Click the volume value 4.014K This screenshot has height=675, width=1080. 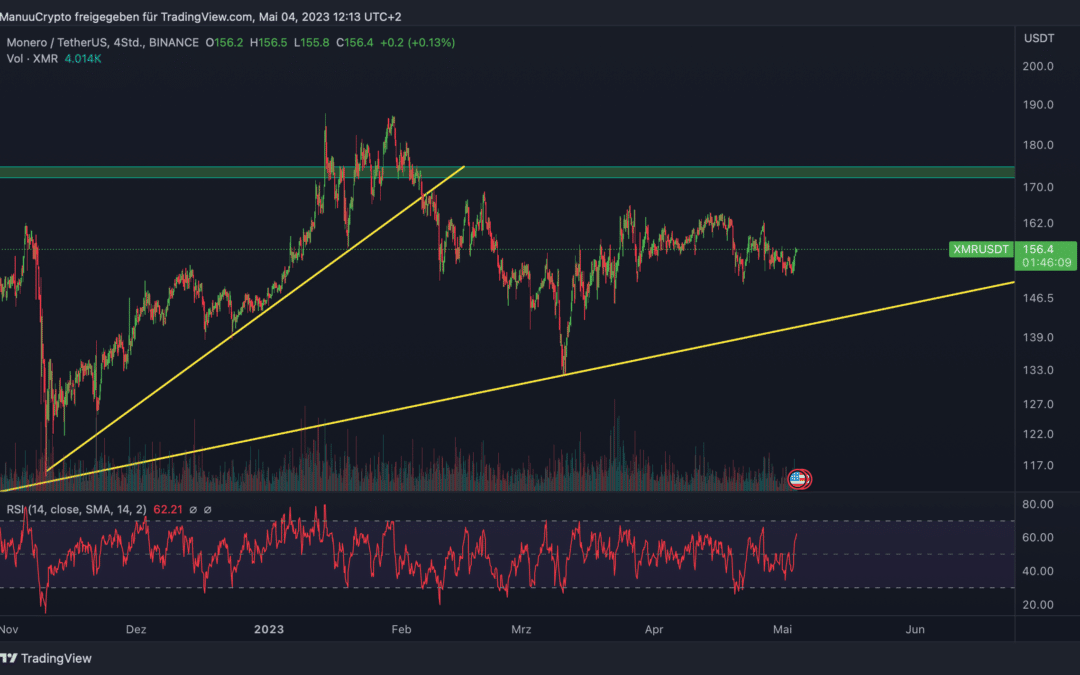83,59
